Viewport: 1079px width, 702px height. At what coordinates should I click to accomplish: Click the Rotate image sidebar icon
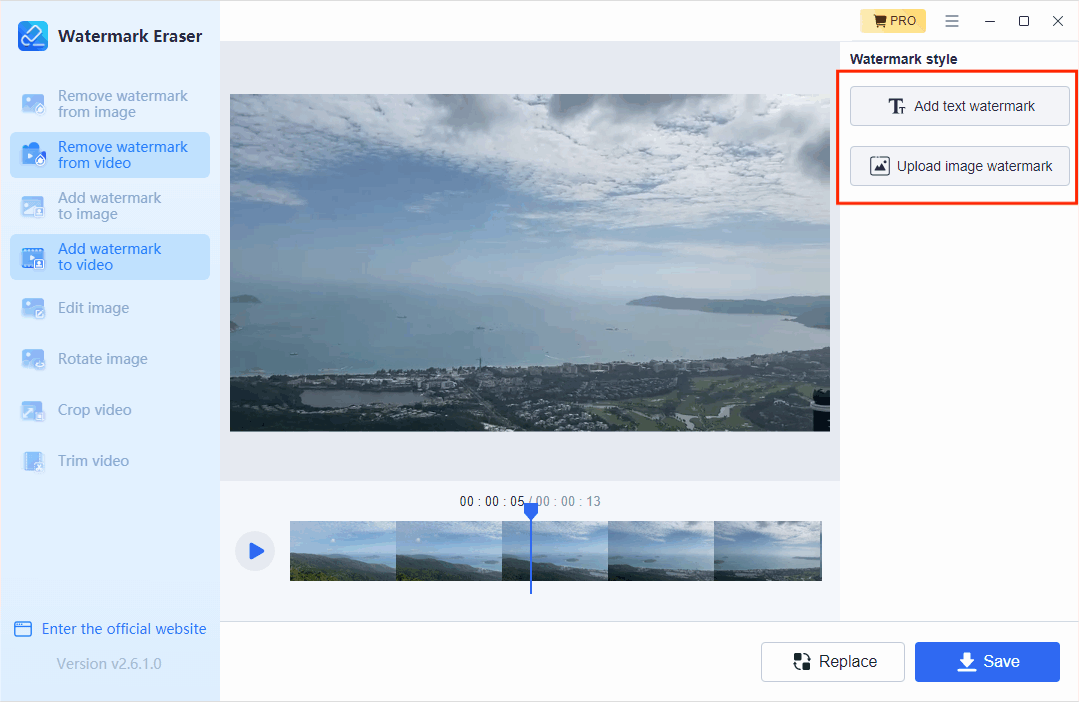point(33,359)
